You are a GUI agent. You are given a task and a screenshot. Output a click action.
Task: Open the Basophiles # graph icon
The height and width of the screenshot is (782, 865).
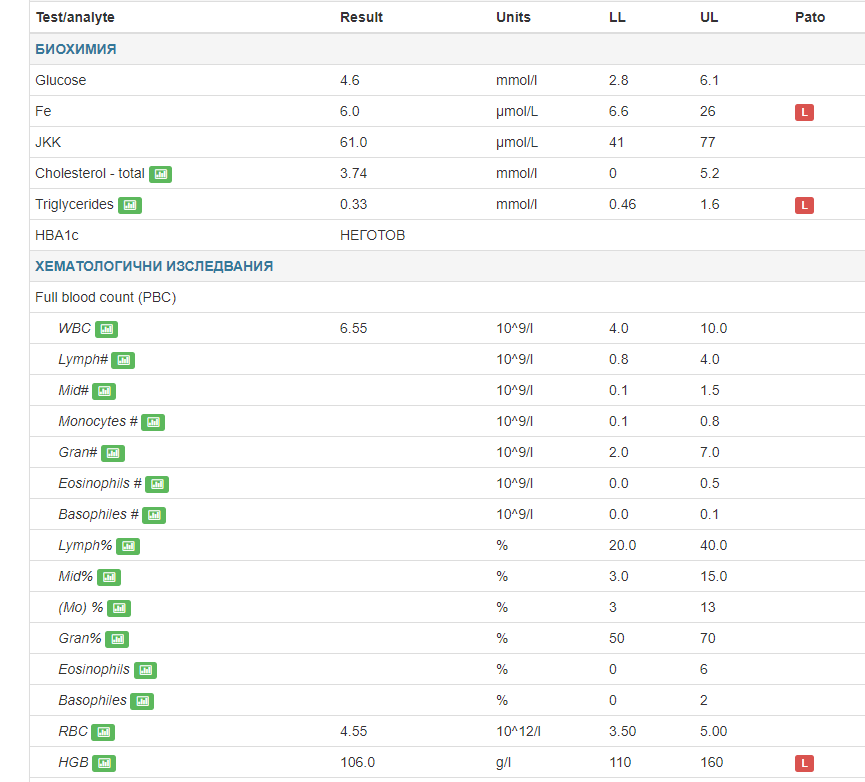tap(154, 515)
